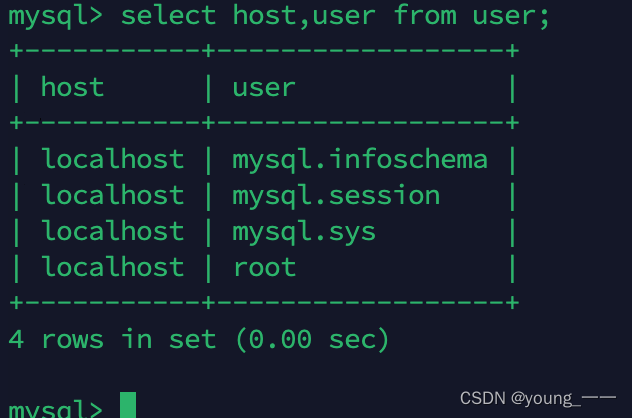Click localhost in the mysql.infoschema row
Image resolution: width=632 pixels, height=418 pixels.
113,159
